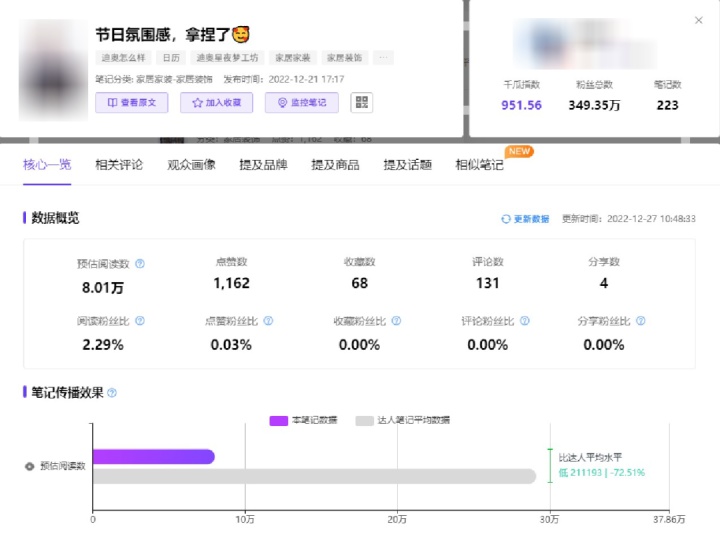Click the 预估阅读数 axis marker icon
The width and height of the screenshot is (720, 534).
[29, 467]
